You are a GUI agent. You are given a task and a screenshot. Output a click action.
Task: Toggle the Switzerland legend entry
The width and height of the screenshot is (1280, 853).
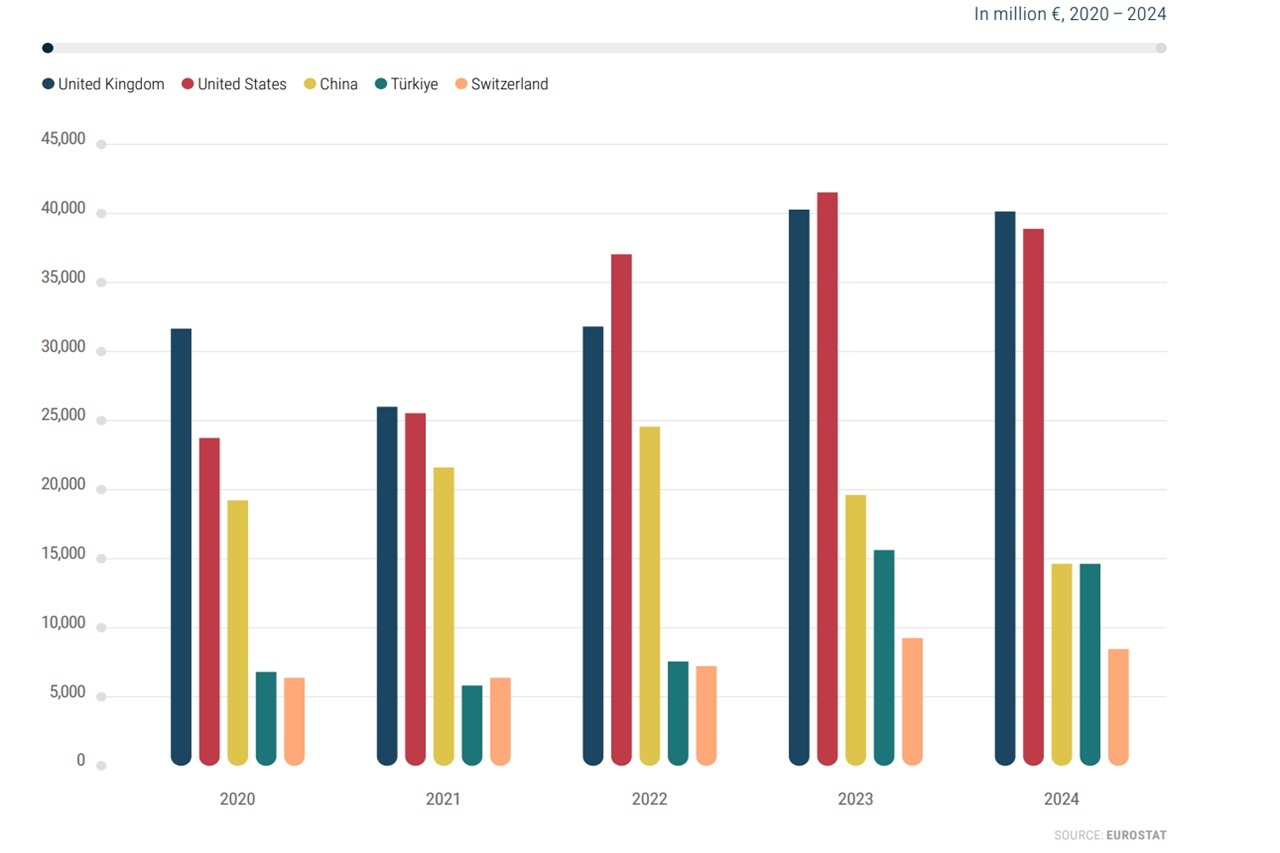point(501,84)
